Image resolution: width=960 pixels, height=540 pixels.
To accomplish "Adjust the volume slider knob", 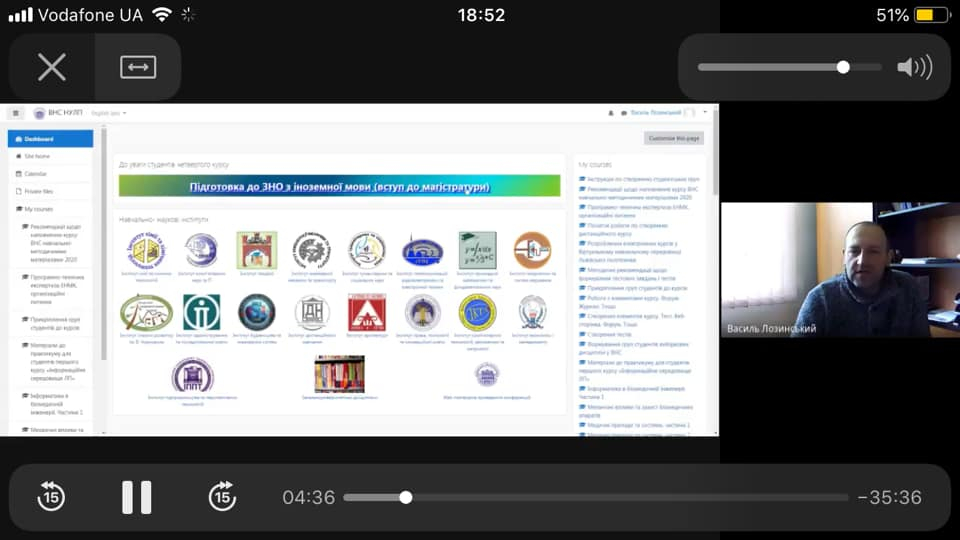I will tap(843, 67).
